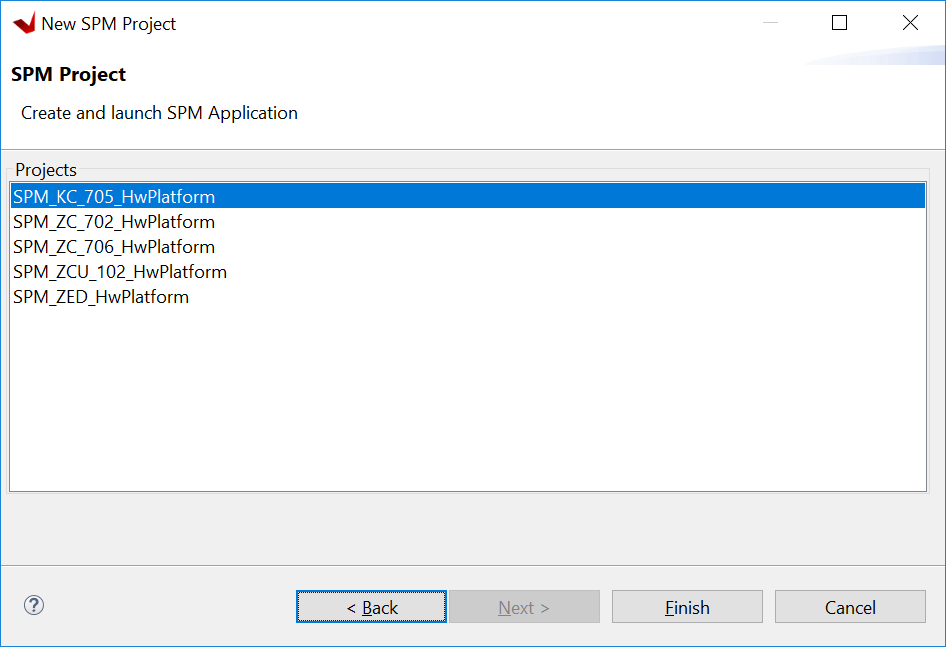
Task: Select SPM_ZC_706_HwPlatform project
Action: coord(113,246)
